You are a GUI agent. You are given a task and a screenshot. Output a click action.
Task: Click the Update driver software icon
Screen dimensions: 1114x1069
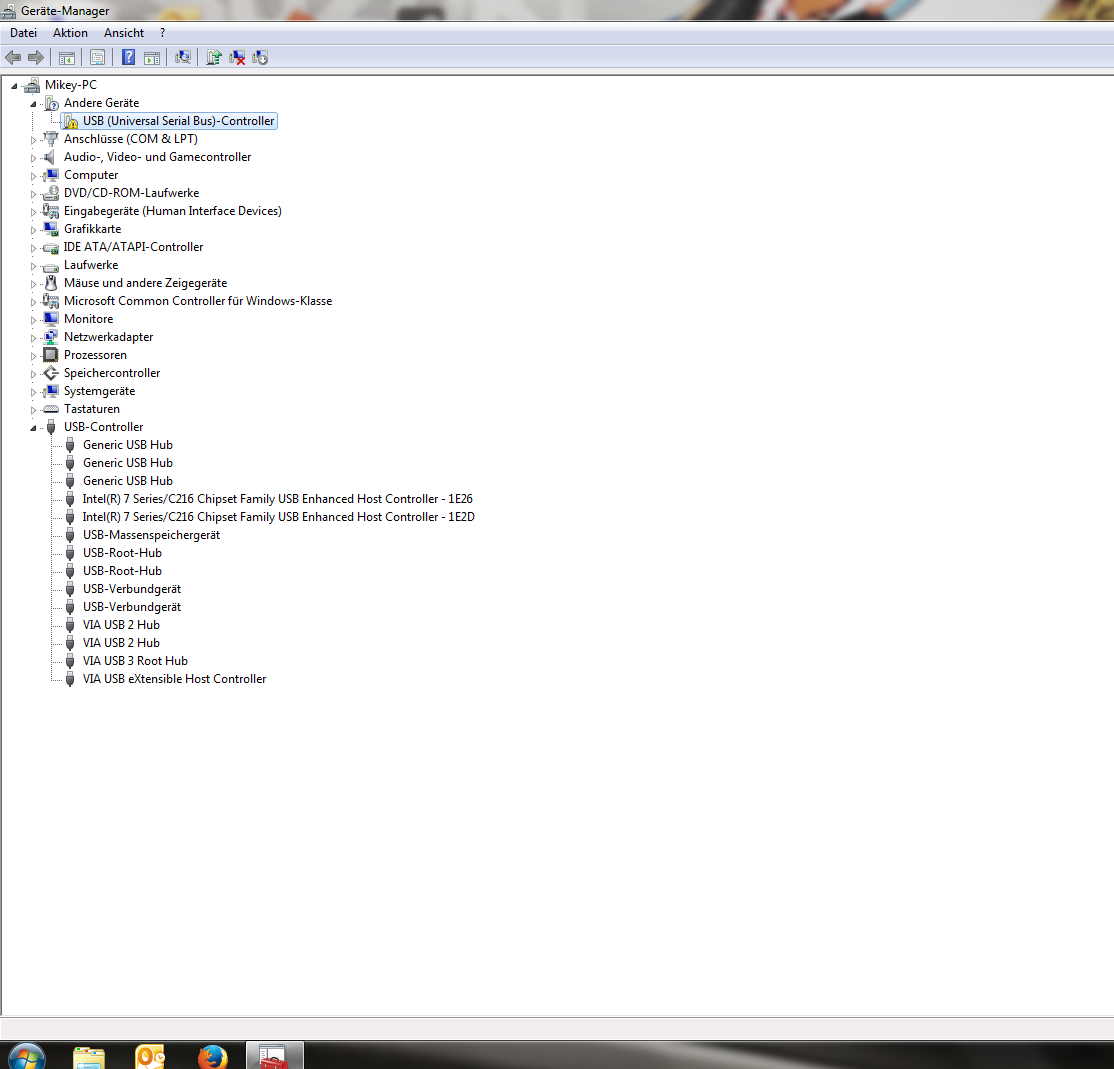pyautogui.click(x=214, y=58)
